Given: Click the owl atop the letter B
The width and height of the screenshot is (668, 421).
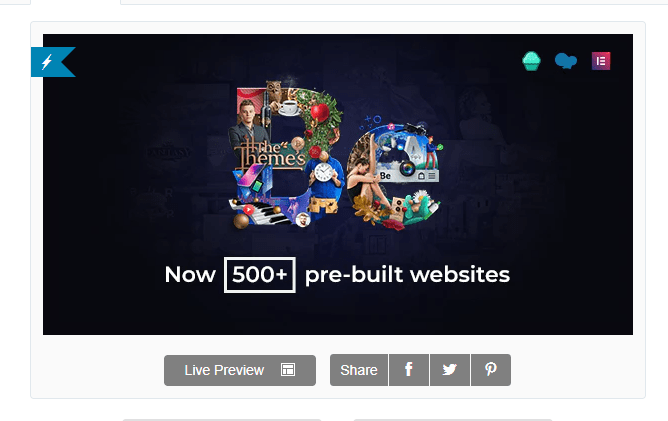Looking at the screenshot, I should [x=273, y=92].
